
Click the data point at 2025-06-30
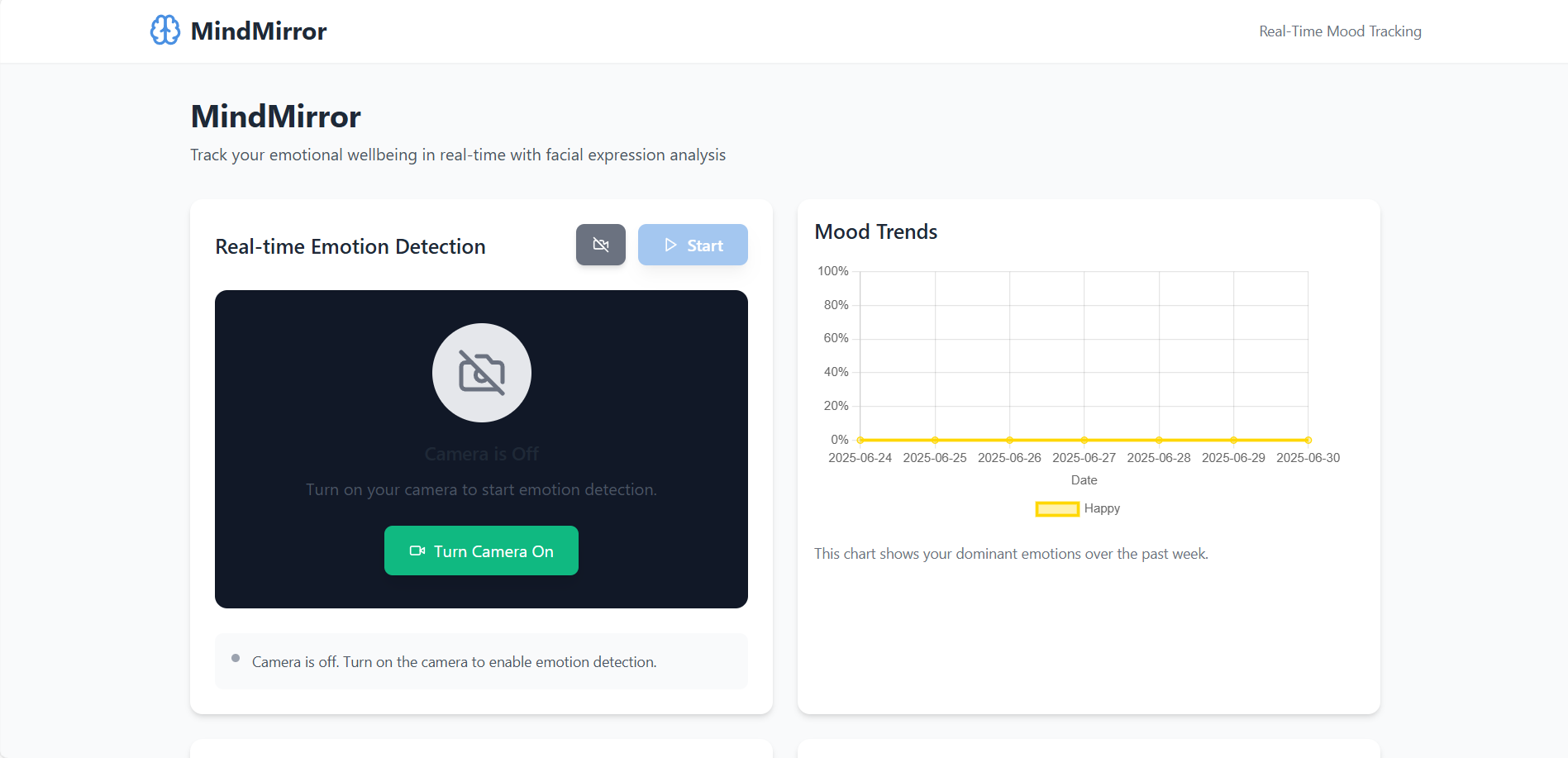pos(1308,439)
